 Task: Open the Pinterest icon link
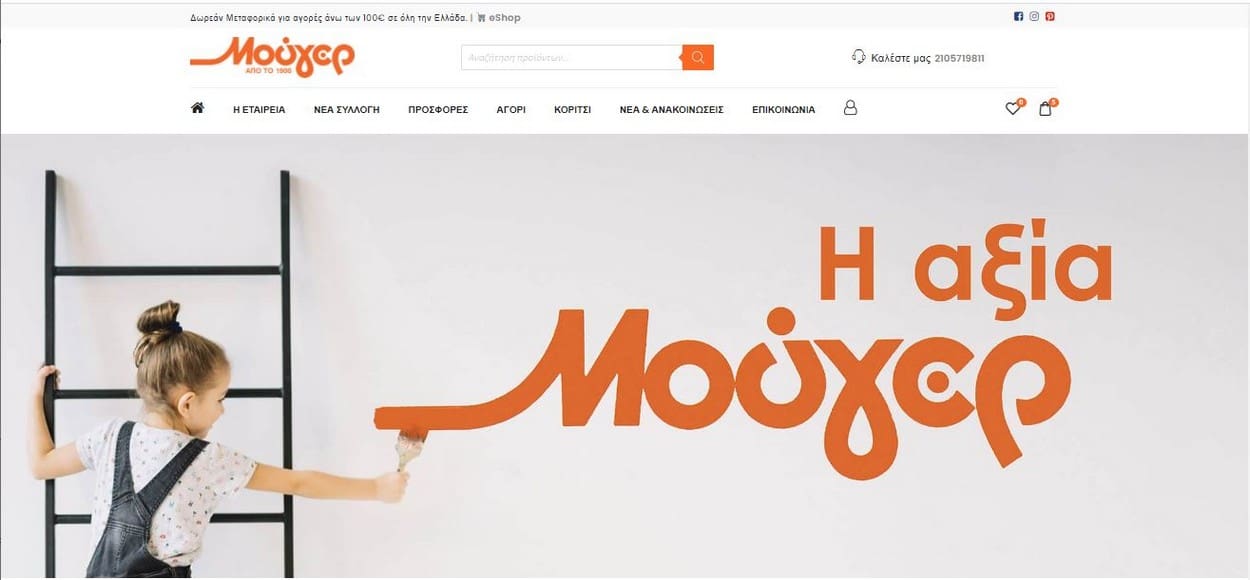1051,16
